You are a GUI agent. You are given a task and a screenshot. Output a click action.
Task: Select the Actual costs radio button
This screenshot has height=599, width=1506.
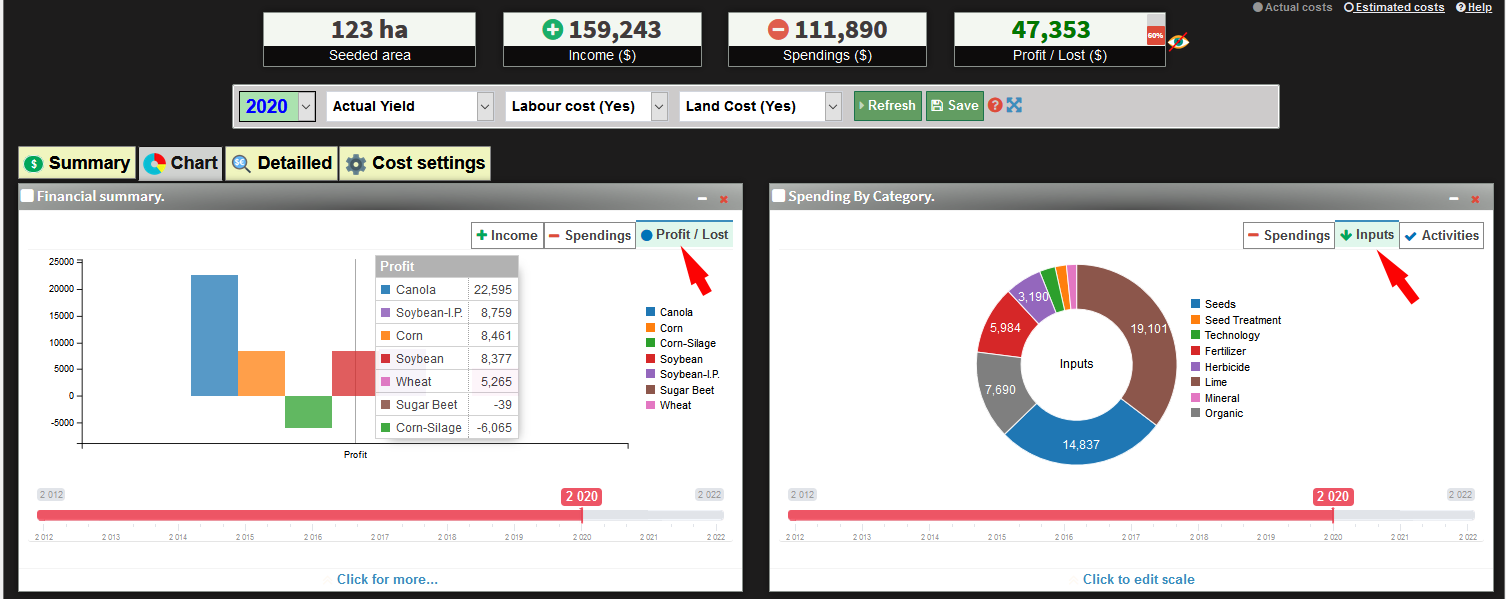tap(1258, 7)
